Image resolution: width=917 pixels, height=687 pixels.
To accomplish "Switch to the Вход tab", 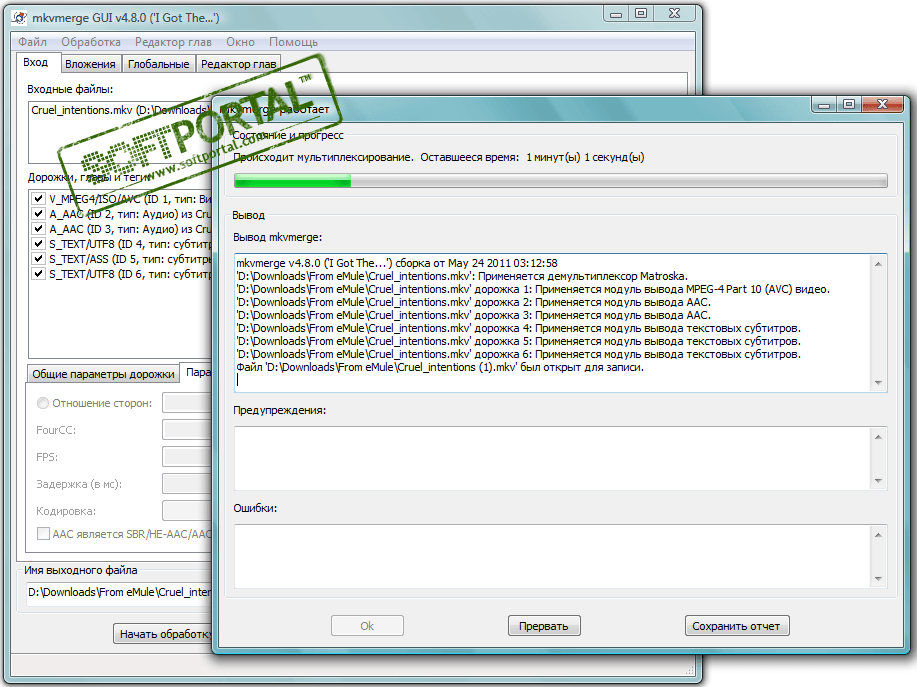I will click(x=36, y=63).
